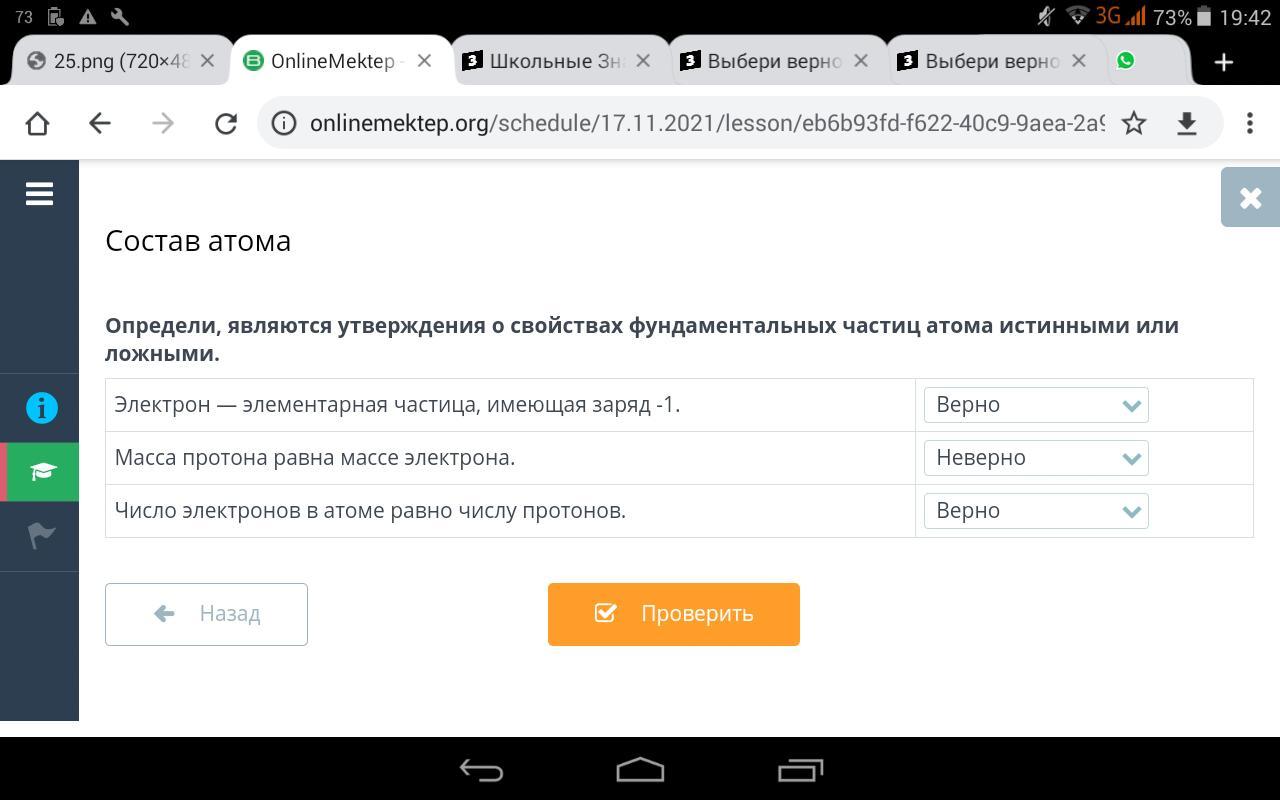Open the info icon in sidebar
The height and width of the screenshot is (800, 1280).
tap(41, 408)
